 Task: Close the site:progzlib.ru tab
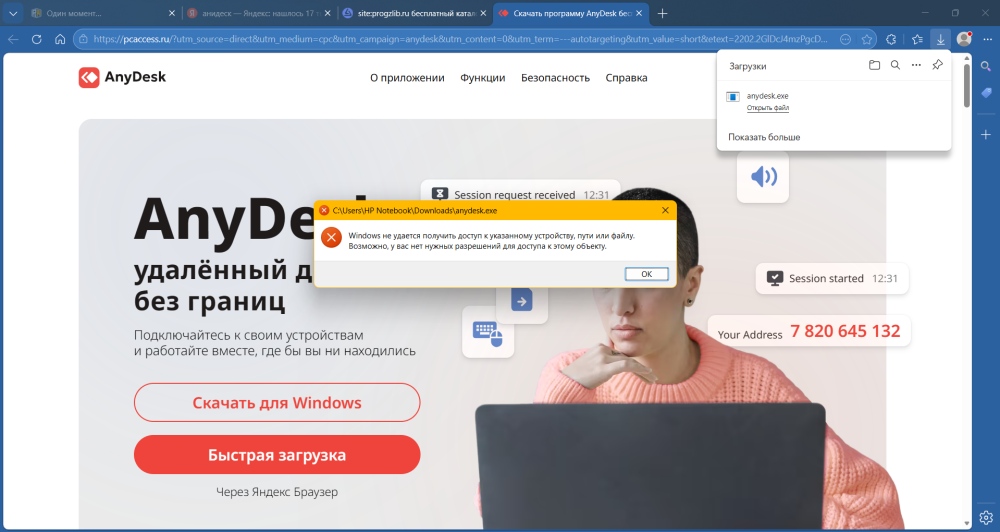click(x=483, y=13)
